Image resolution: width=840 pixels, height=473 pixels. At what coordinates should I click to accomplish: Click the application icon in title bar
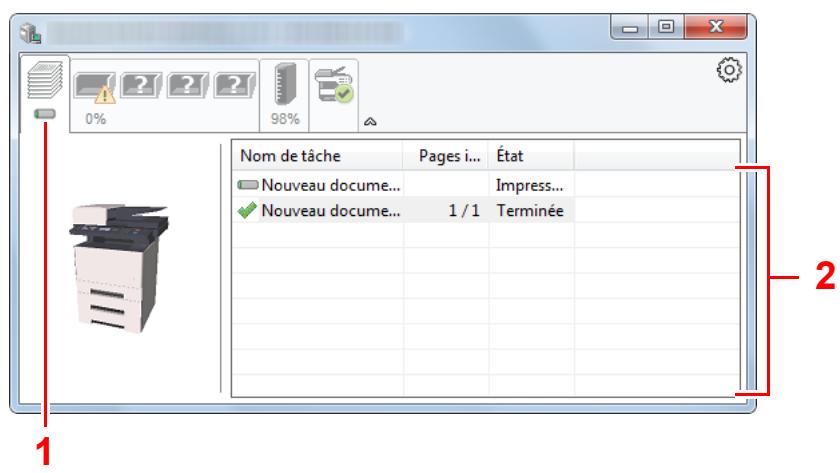tap(31, 33)
